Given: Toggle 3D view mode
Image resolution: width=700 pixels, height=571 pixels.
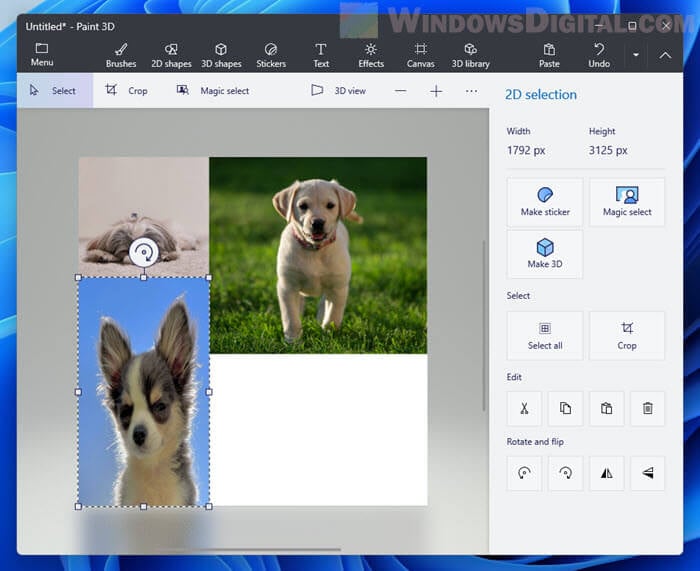Looking at the screenshot, I should tap(338, 91).
